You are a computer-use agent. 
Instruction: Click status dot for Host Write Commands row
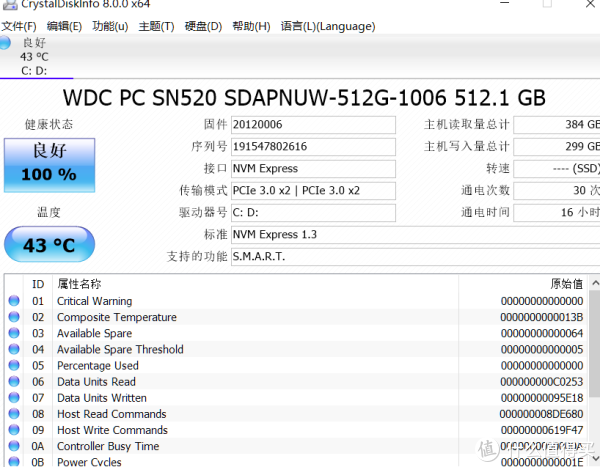(14, 430)
